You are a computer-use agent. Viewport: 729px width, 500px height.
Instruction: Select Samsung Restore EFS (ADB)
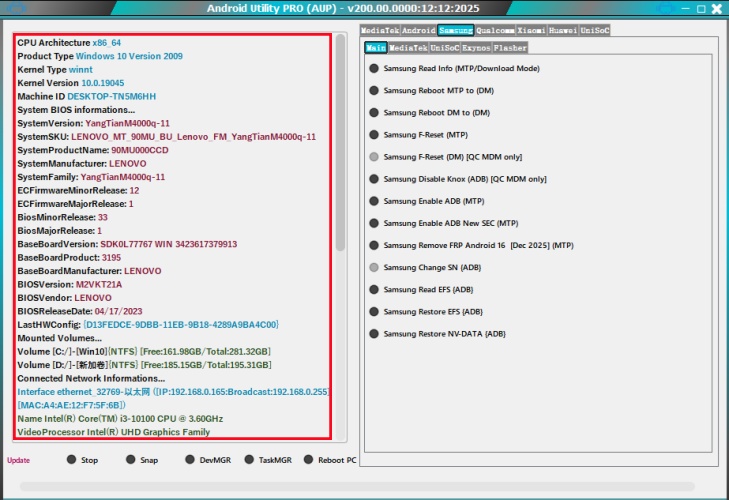[x=426, y=312]
